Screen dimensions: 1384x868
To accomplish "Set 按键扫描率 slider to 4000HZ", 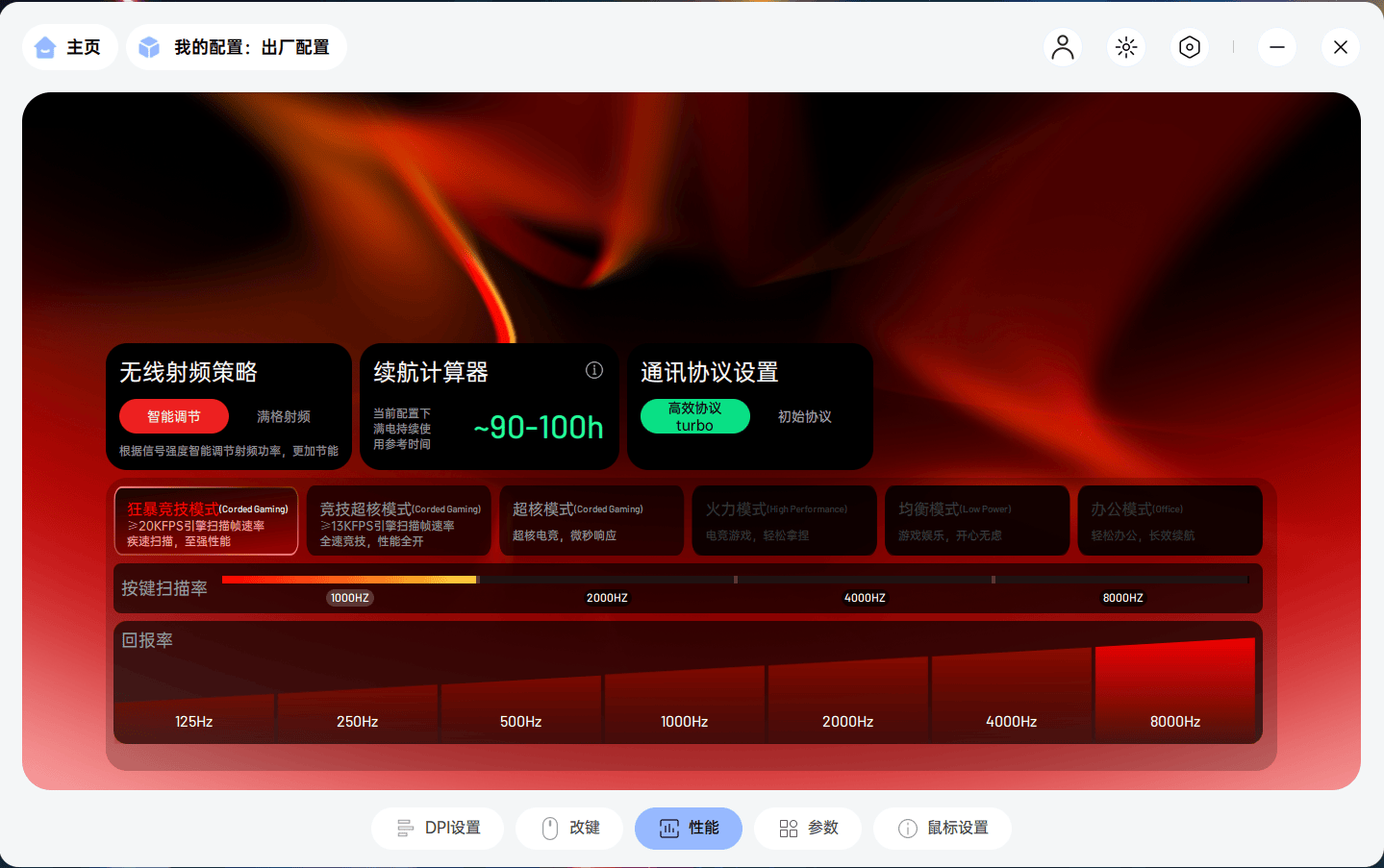I will click(865, 580).
